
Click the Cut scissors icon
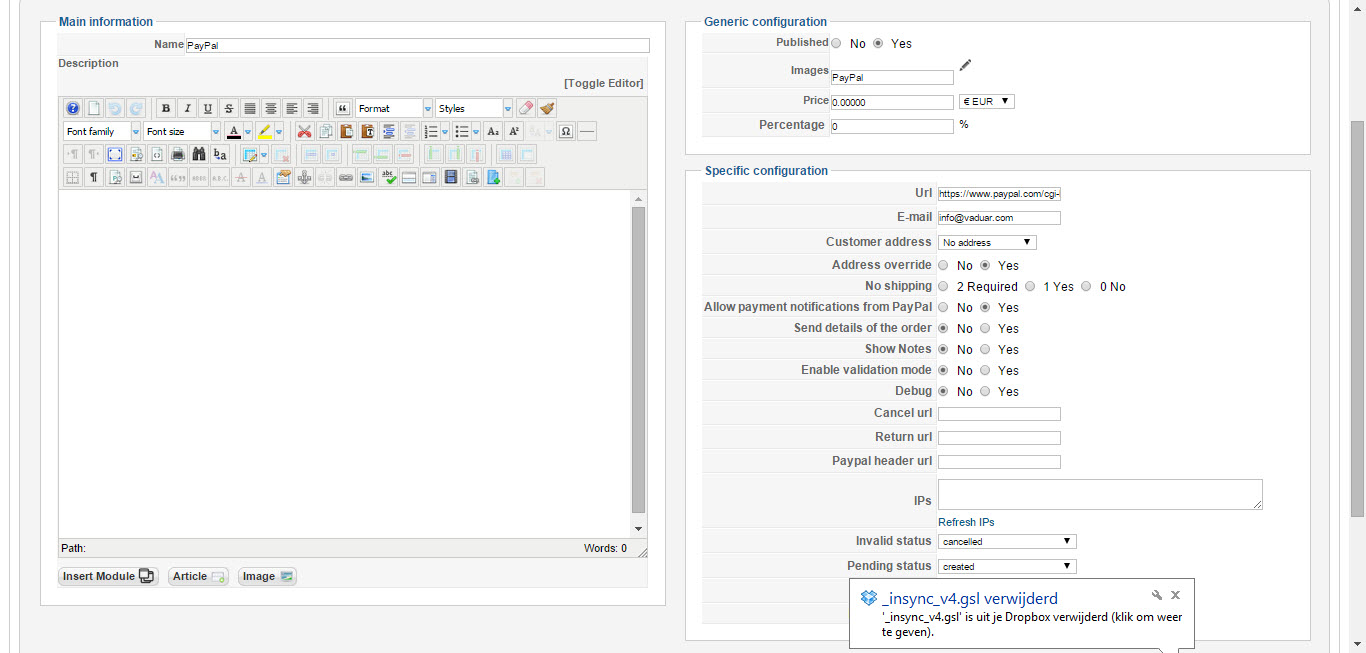coord(305,131)
